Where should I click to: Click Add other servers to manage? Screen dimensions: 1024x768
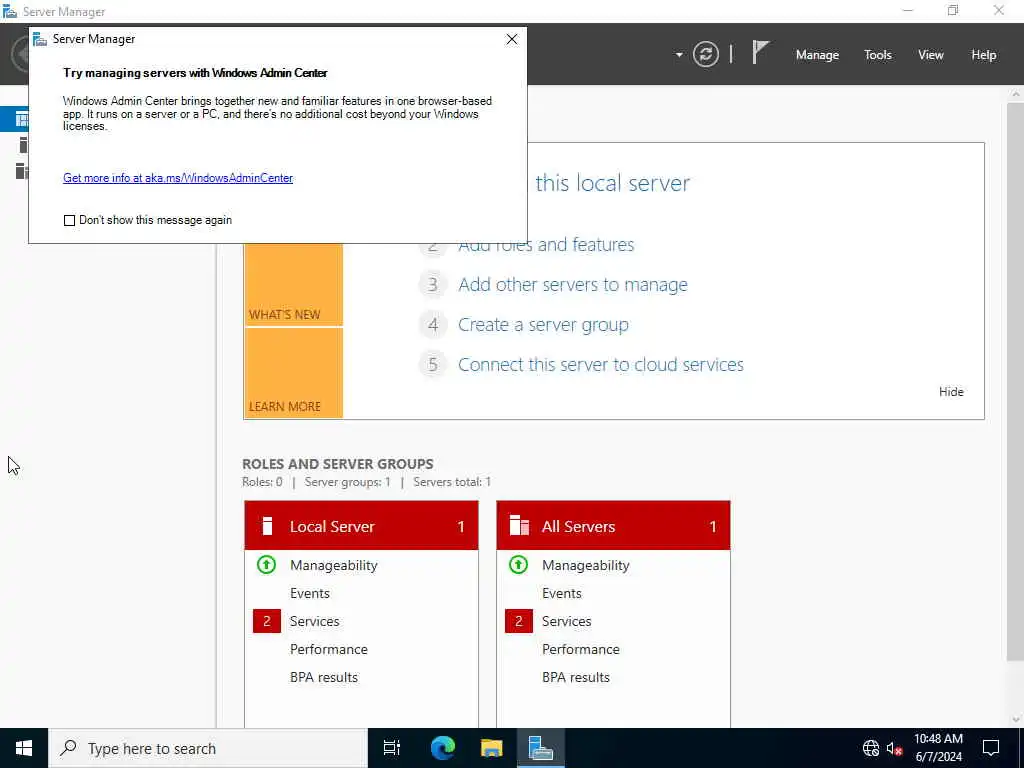(573, 285)
